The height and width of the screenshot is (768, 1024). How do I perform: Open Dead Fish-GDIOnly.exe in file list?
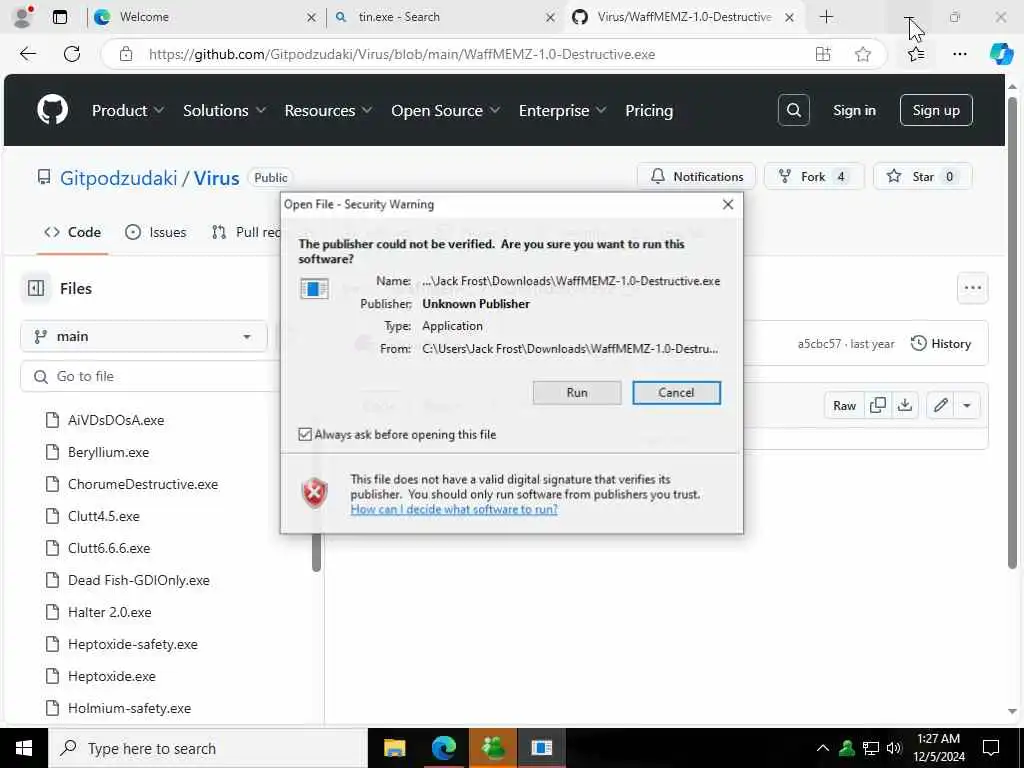pos(138,580)
